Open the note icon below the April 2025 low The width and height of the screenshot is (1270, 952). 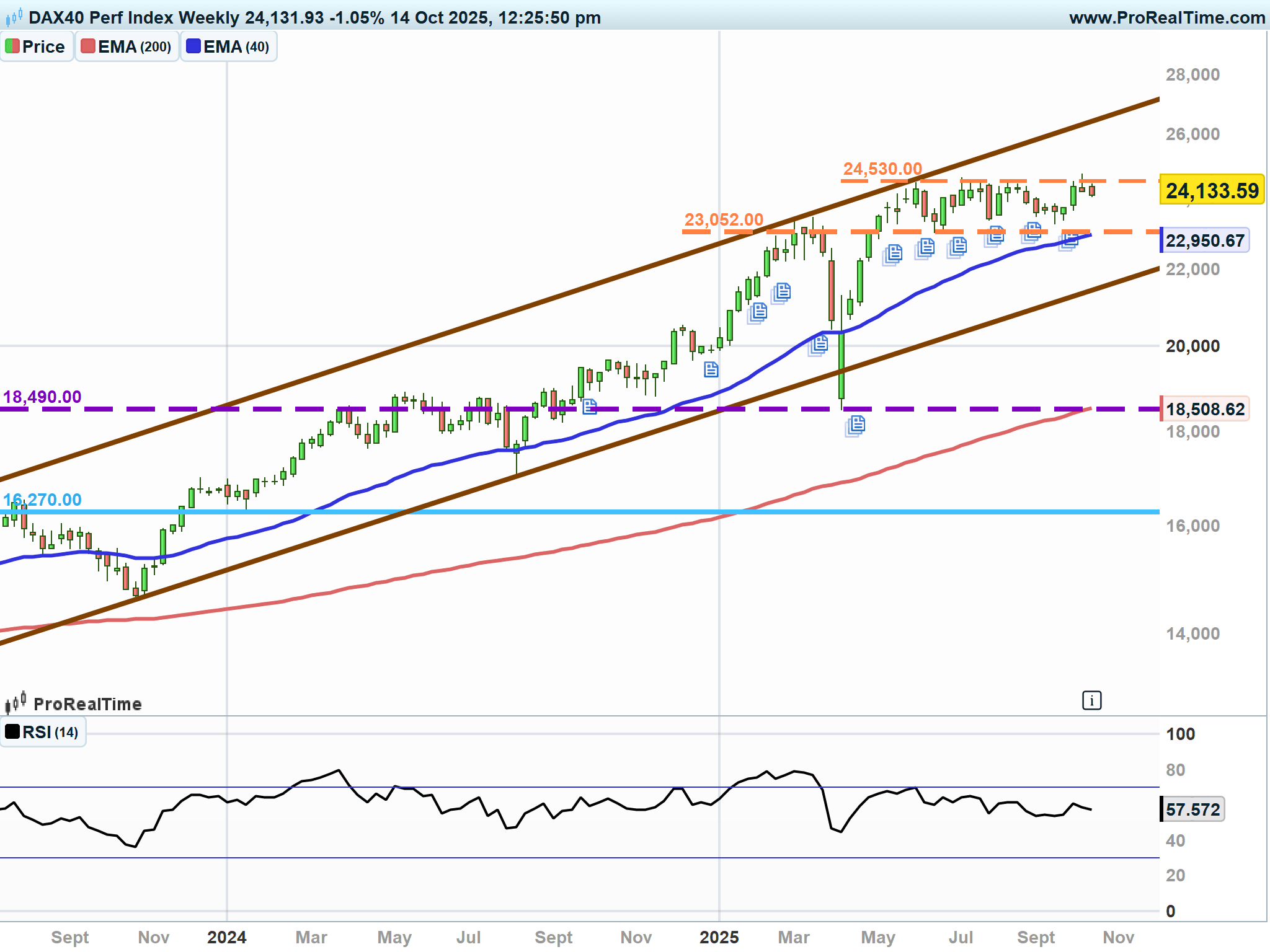pyautogui.click(x=856, y=425)
